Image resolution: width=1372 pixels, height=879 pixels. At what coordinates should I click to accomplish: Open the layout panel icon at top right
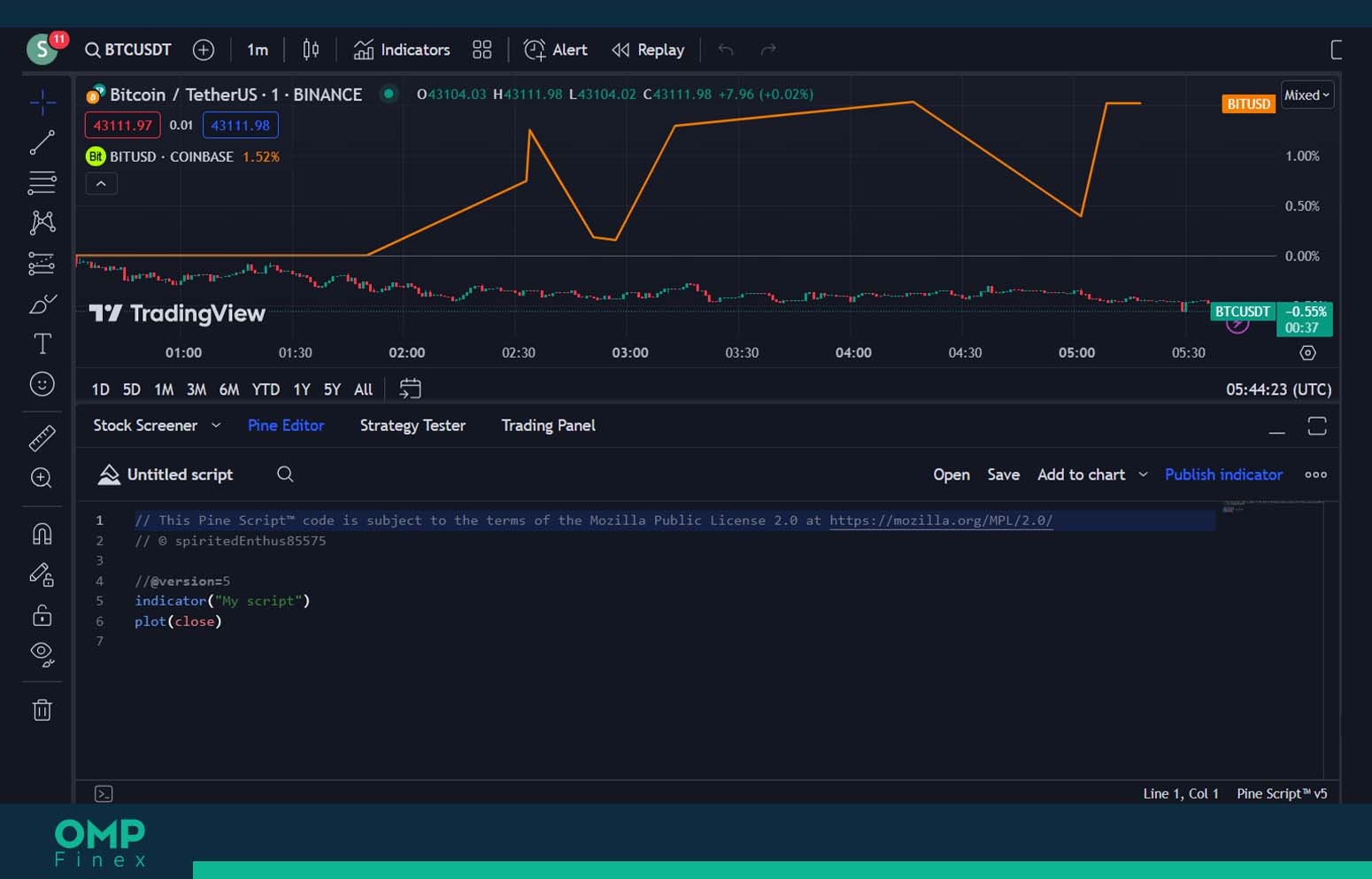click(1336, 50)
